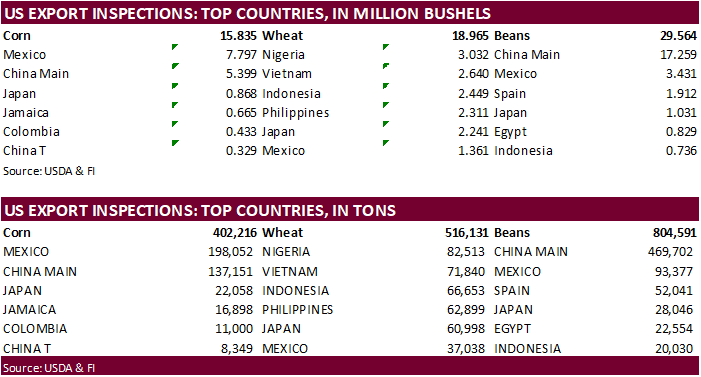
Task: Select the 'In Tons' header banner
Action: (x=350, y=210)
